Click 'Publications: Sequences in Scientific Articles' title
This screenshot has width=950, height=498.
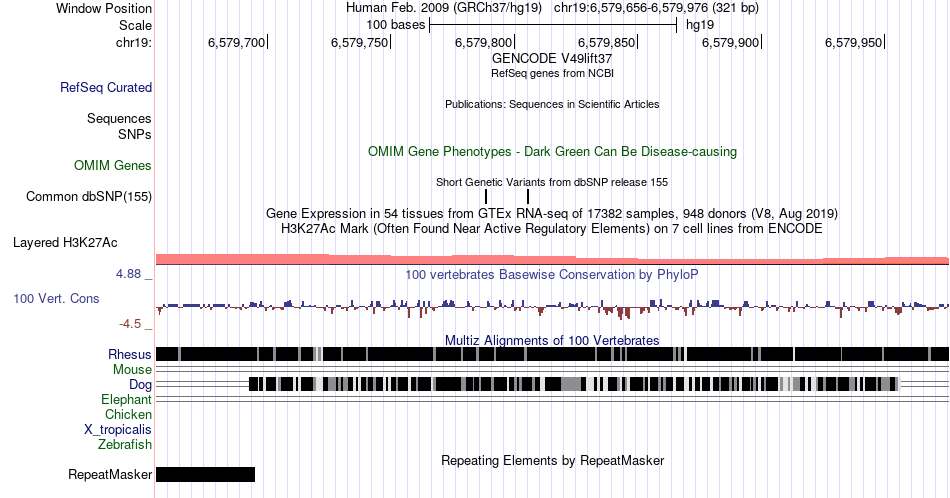(x=552, y=104)
